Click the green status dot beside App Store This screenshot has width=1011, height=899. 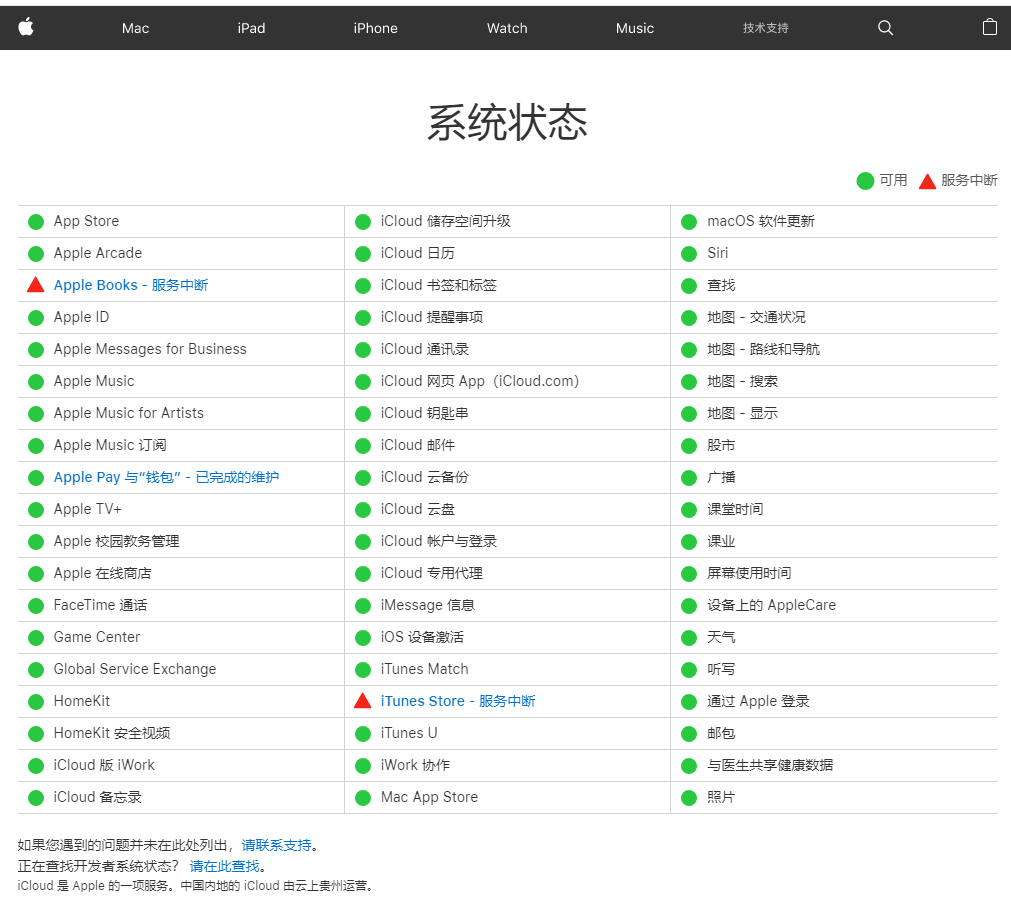pos(36,221)
